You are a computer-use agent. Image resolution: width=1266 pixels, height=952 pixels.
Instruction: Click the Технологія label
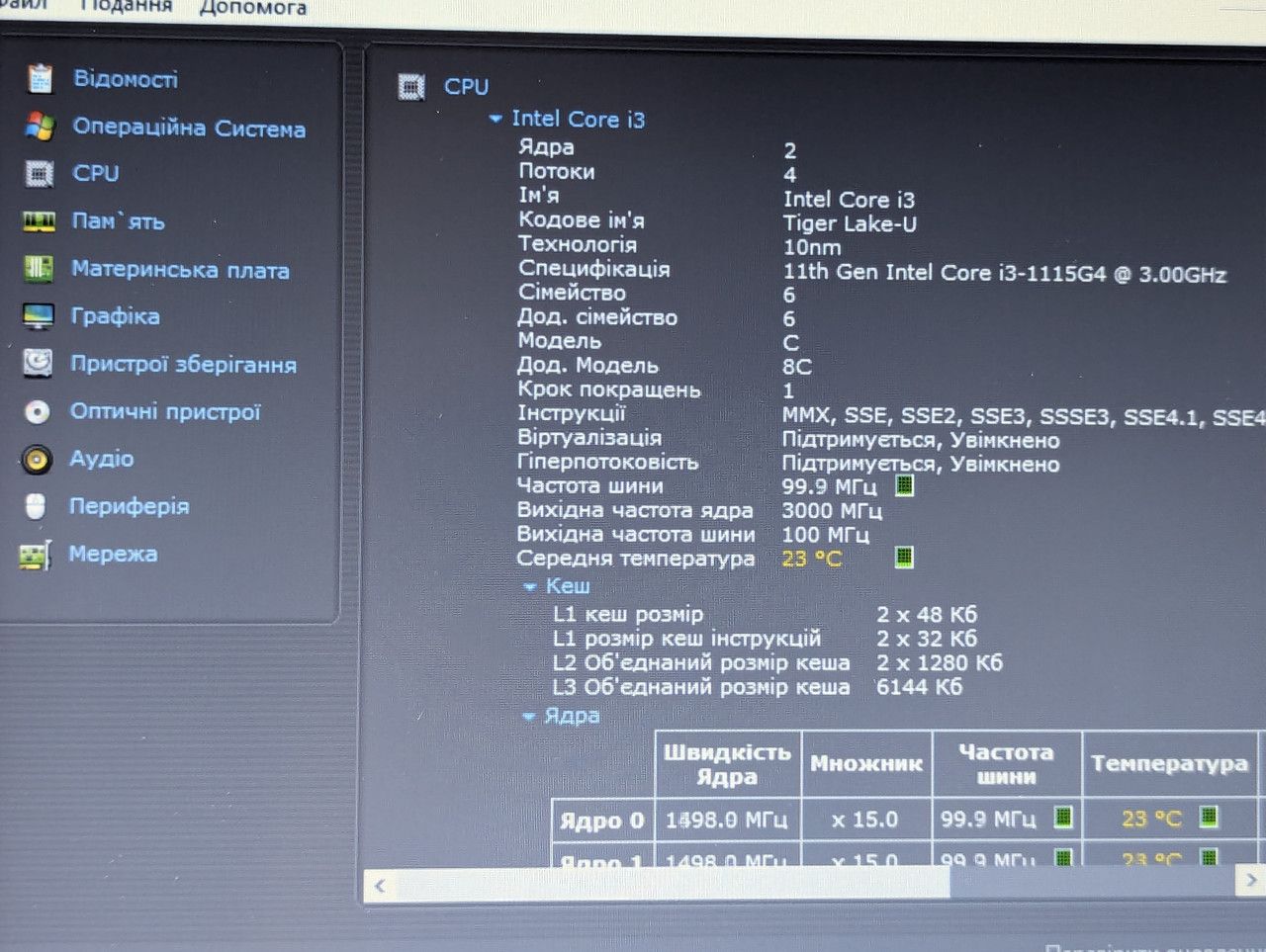click(578, 244)
